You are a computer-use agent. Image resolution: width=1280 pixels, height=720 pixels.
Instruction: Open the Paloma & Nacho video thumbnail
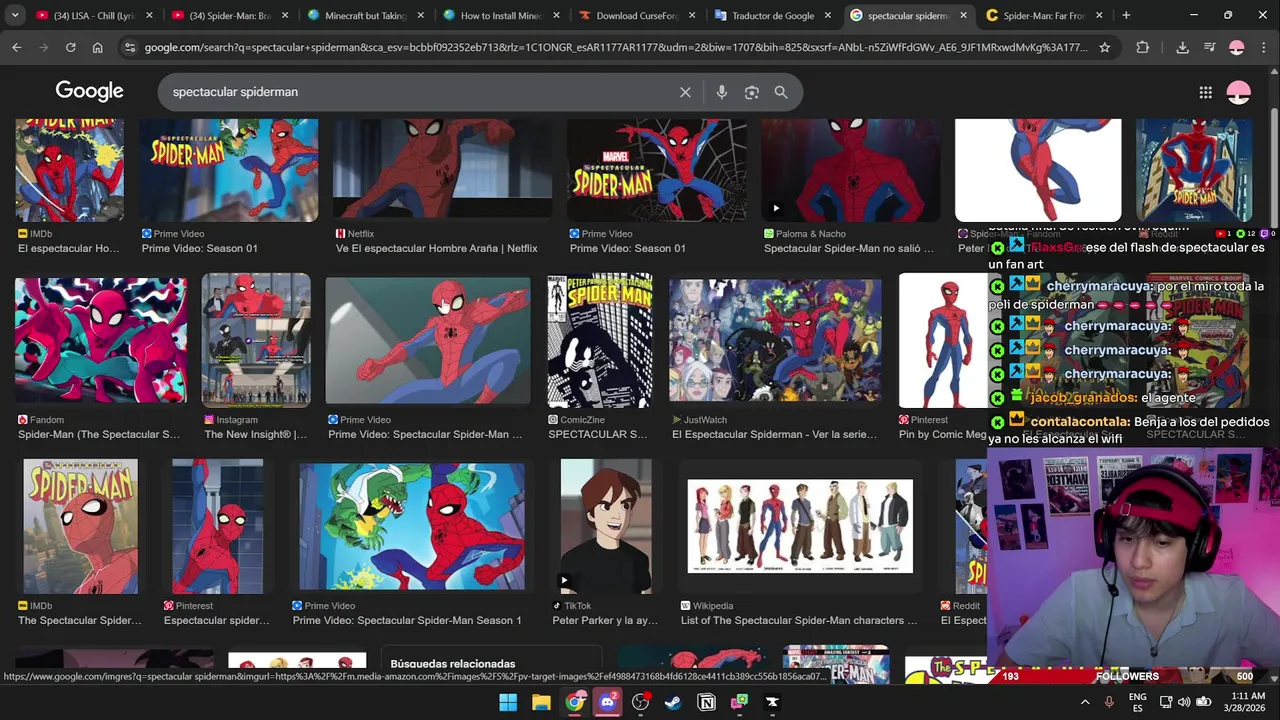tap(850, 169)
